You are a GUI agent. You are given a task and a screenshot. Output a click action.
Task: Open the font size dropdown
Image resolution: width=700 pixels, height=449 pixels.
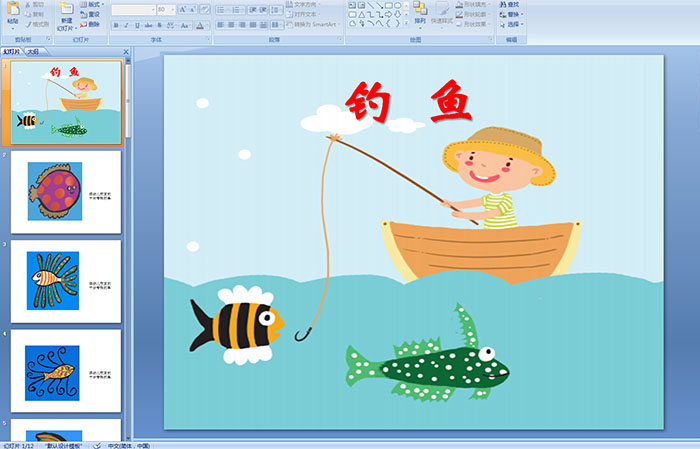(x=171, y=9)
